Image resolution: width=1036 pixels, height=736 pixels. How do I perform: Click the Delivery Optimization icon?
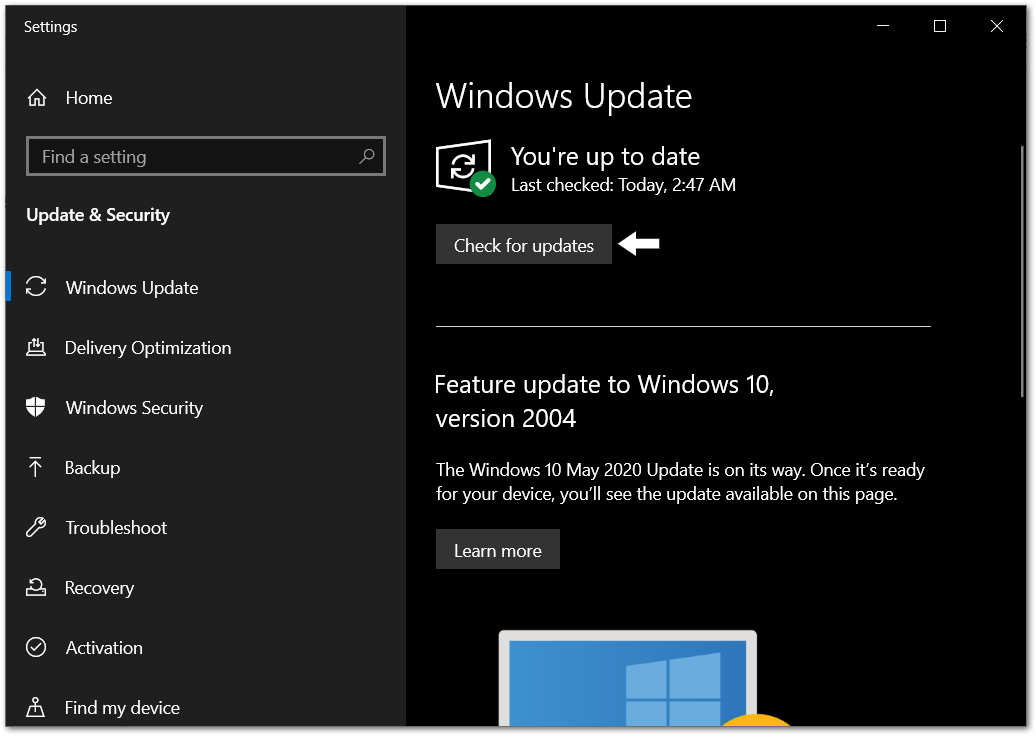click(36, 347)
